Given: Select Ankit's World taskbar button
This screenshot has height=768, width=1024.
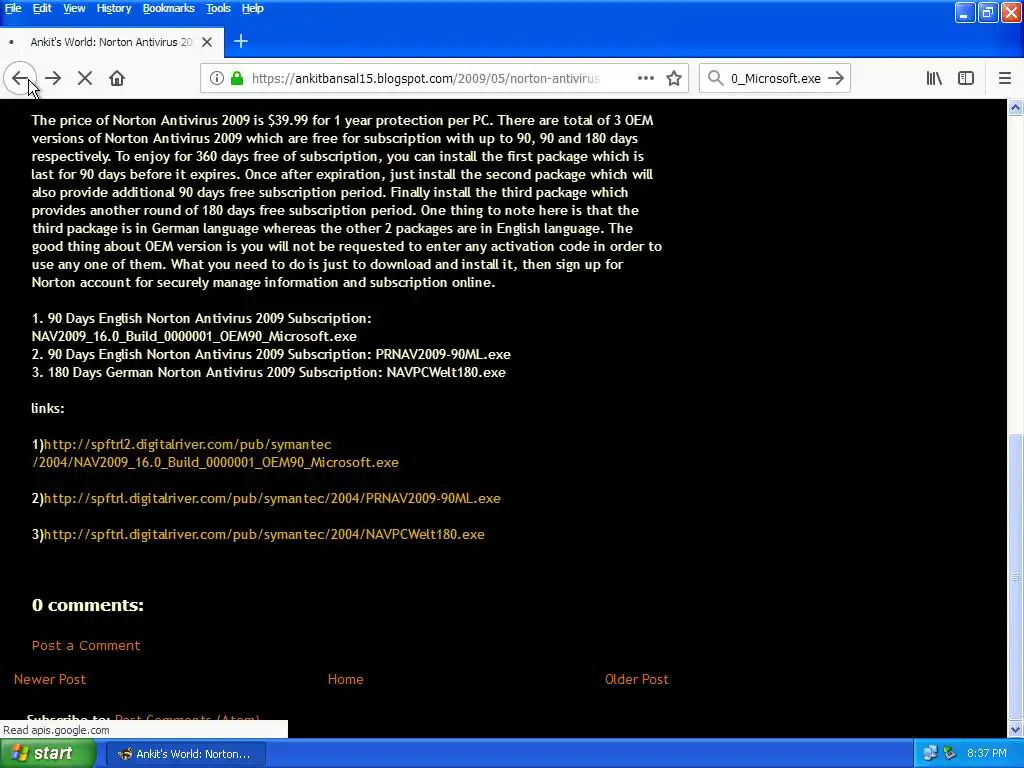Looking at the screenshot, I should [x=185, y=754].
